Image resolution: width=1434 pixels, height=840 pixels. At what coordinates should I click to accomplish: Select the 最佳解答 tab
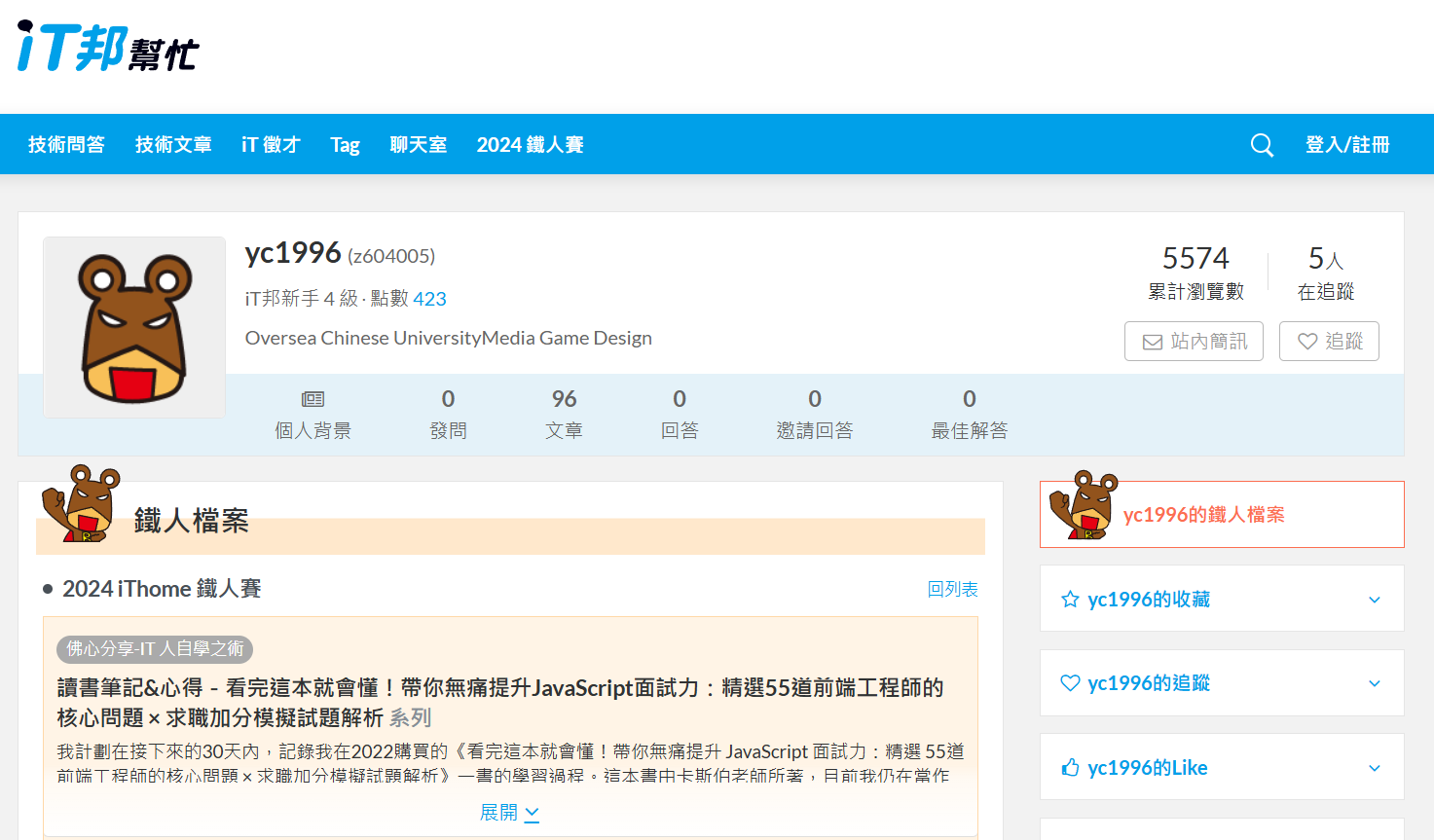(x=970, y=415)
